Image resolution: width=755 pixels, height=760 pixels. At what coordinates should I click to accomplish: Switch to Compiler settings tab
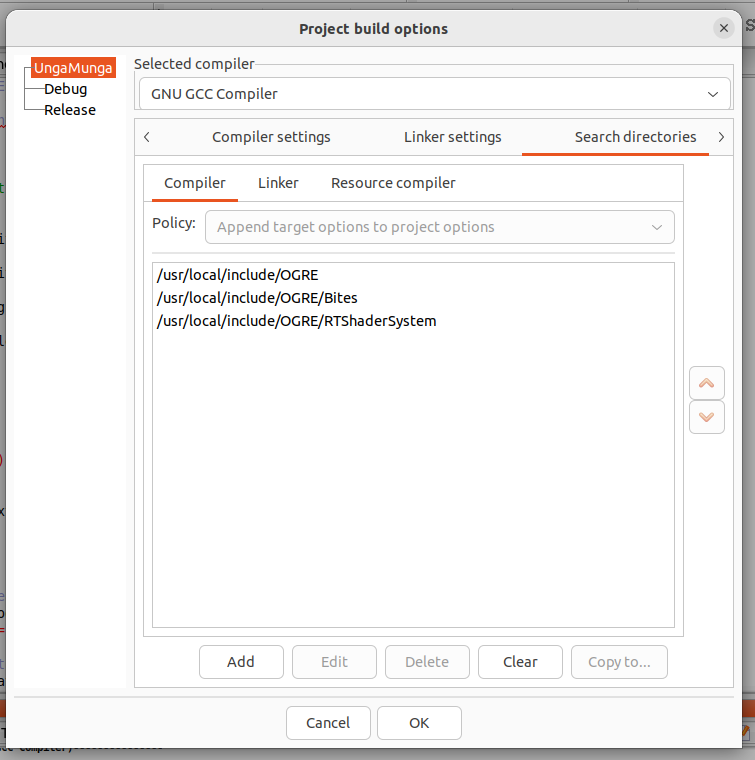[x=271, y=137]
